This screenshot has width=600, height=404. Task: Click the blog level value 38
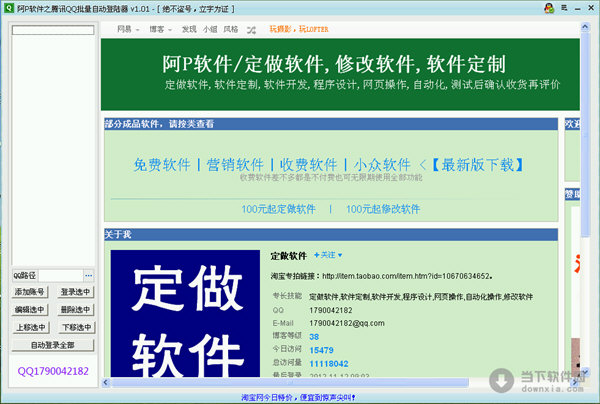(314, 337)
